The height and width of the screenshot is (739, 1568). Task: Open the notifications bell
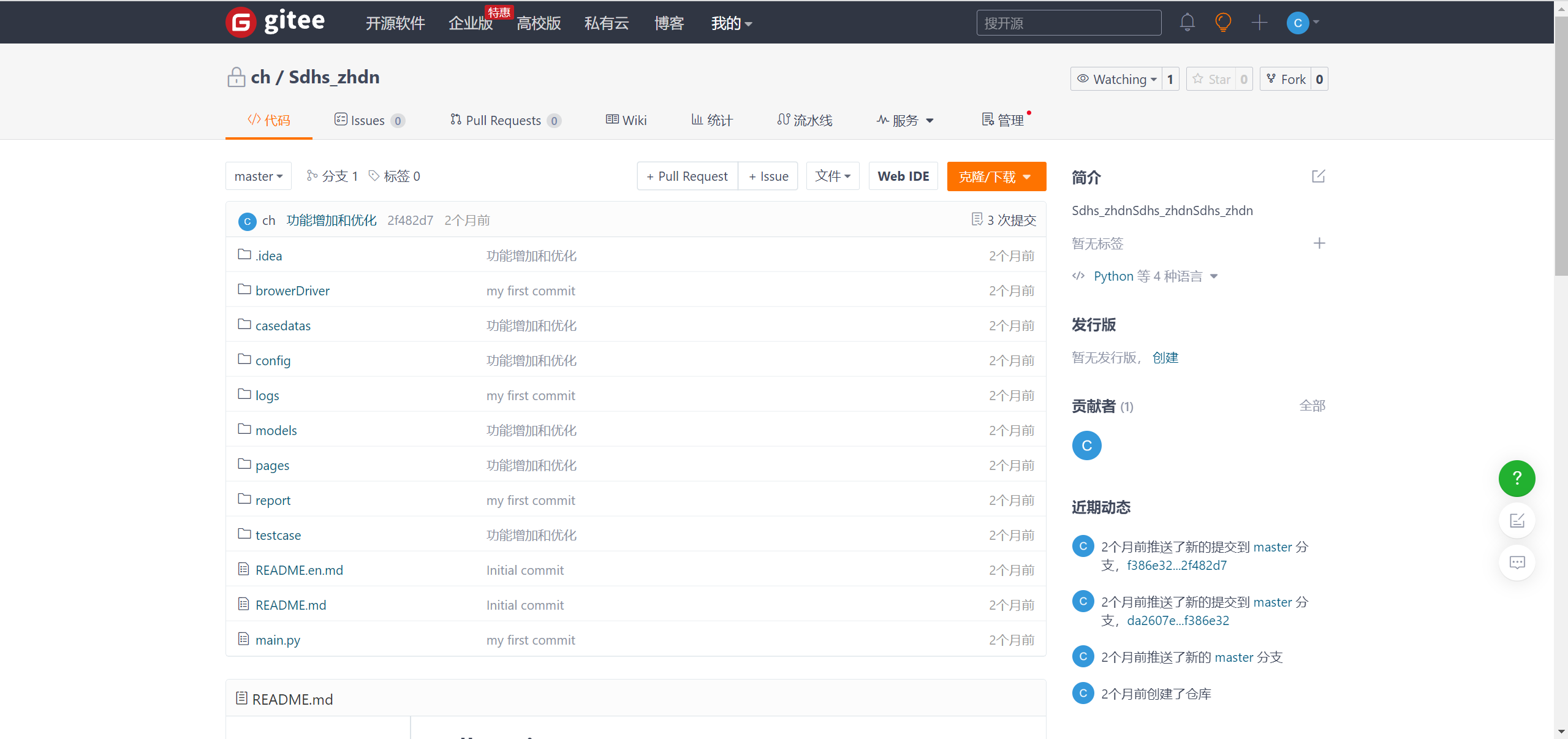point(1187,23)
